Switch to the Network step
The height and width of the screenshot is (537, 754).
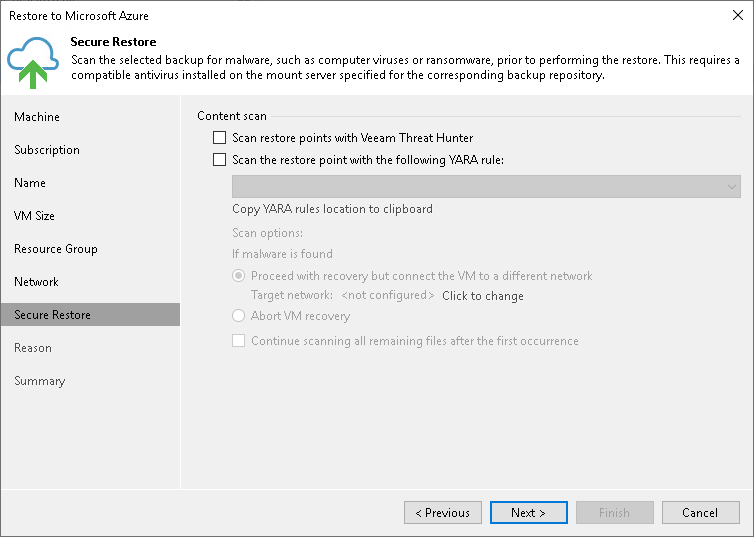[36, 282]
